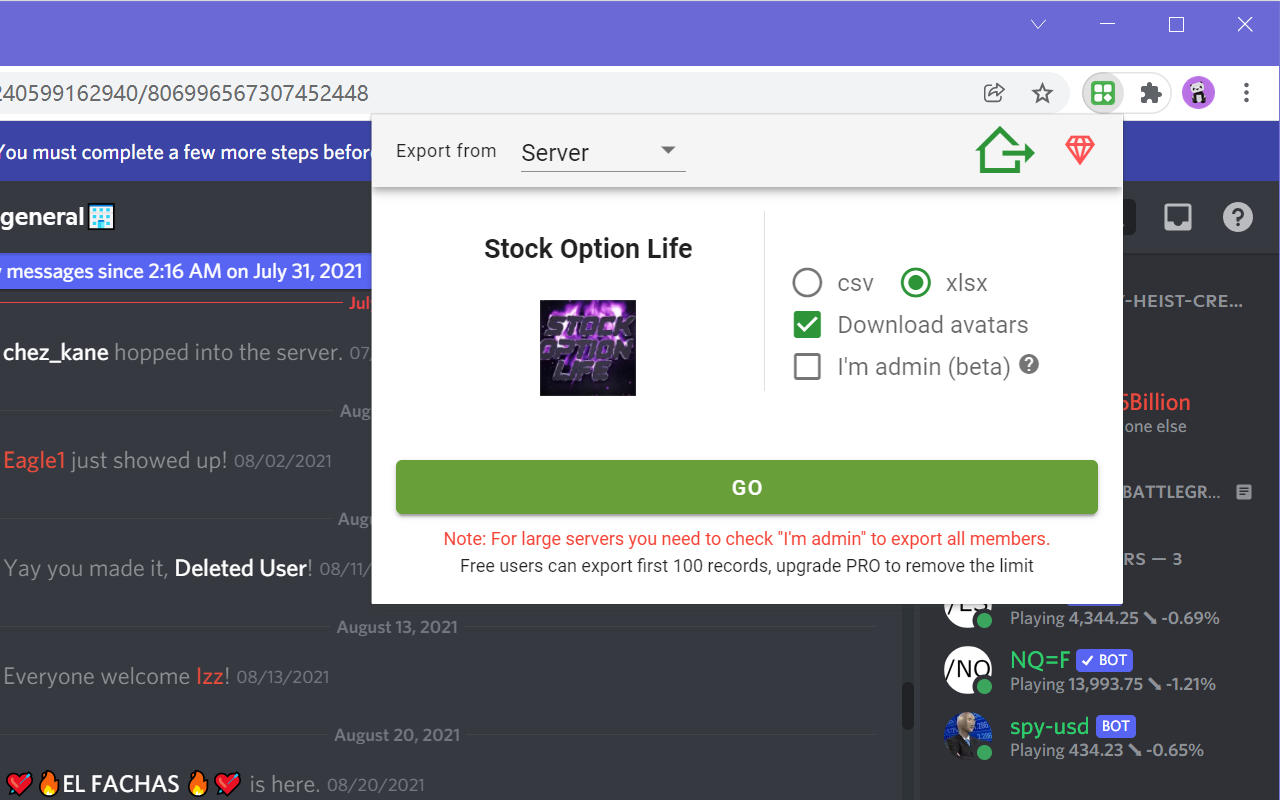This screenshot has height=800, width=1280.
Task: Enable the I'm admin (beta) checkbox
Action: point(807,366)
